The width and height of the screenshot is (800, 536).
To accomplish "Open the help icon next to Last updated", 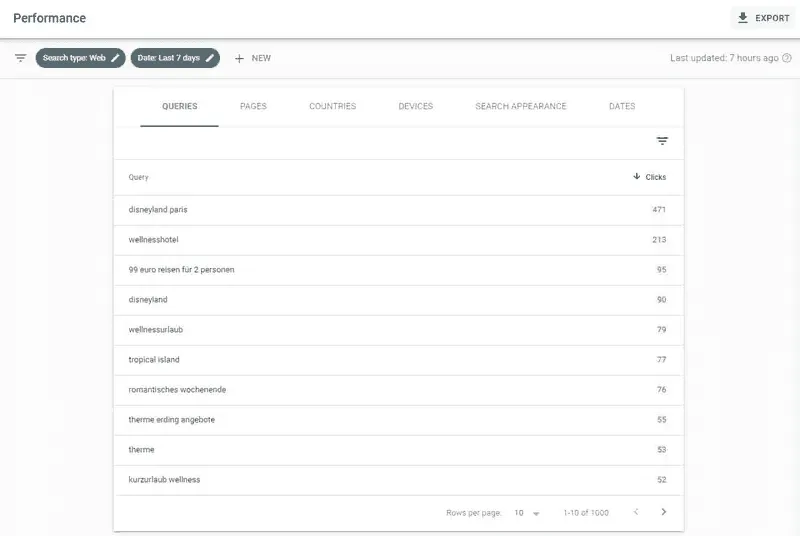I will (787, 58).
